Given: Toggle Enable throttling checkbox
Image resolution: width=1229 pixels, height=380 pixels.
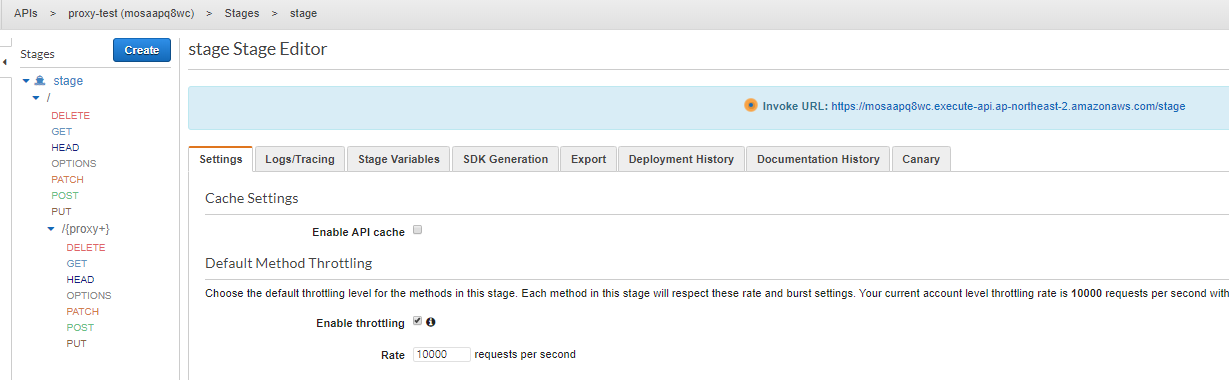Looking at the screenshot, I should click(418, 322).
